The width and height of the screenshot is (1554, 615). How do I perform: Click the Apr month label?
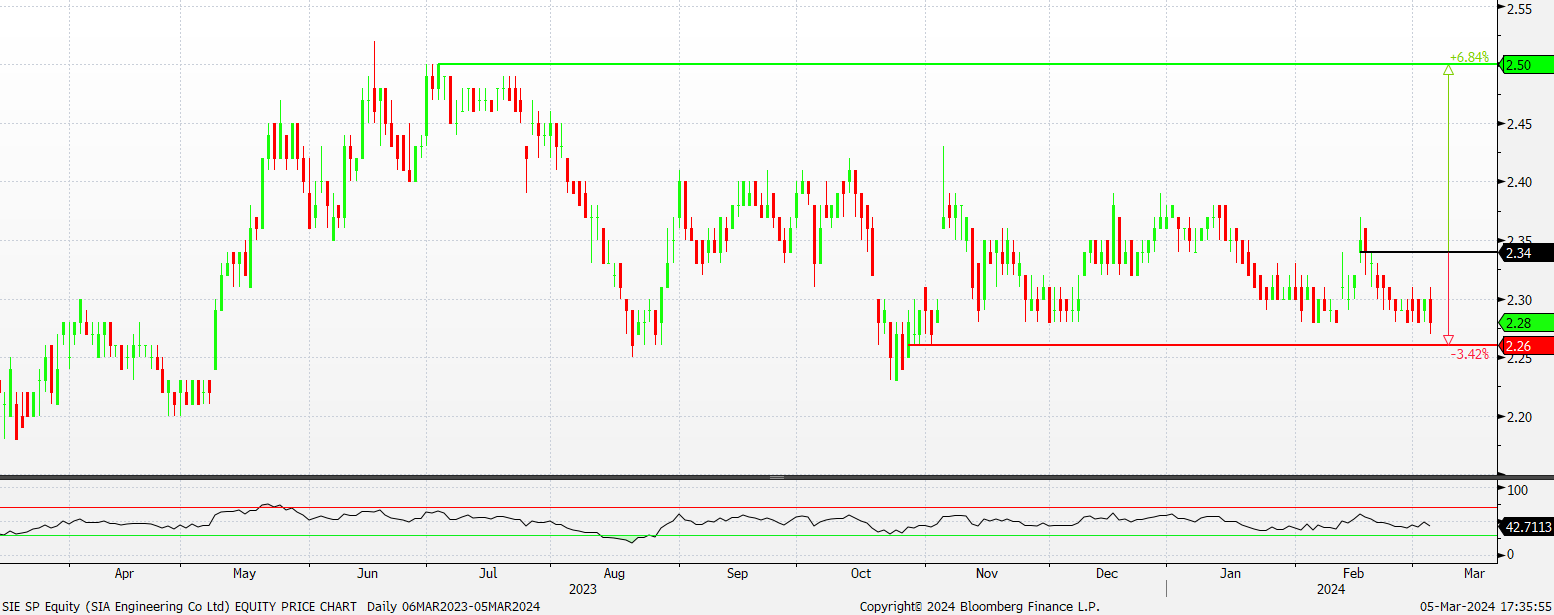(124, 574)
